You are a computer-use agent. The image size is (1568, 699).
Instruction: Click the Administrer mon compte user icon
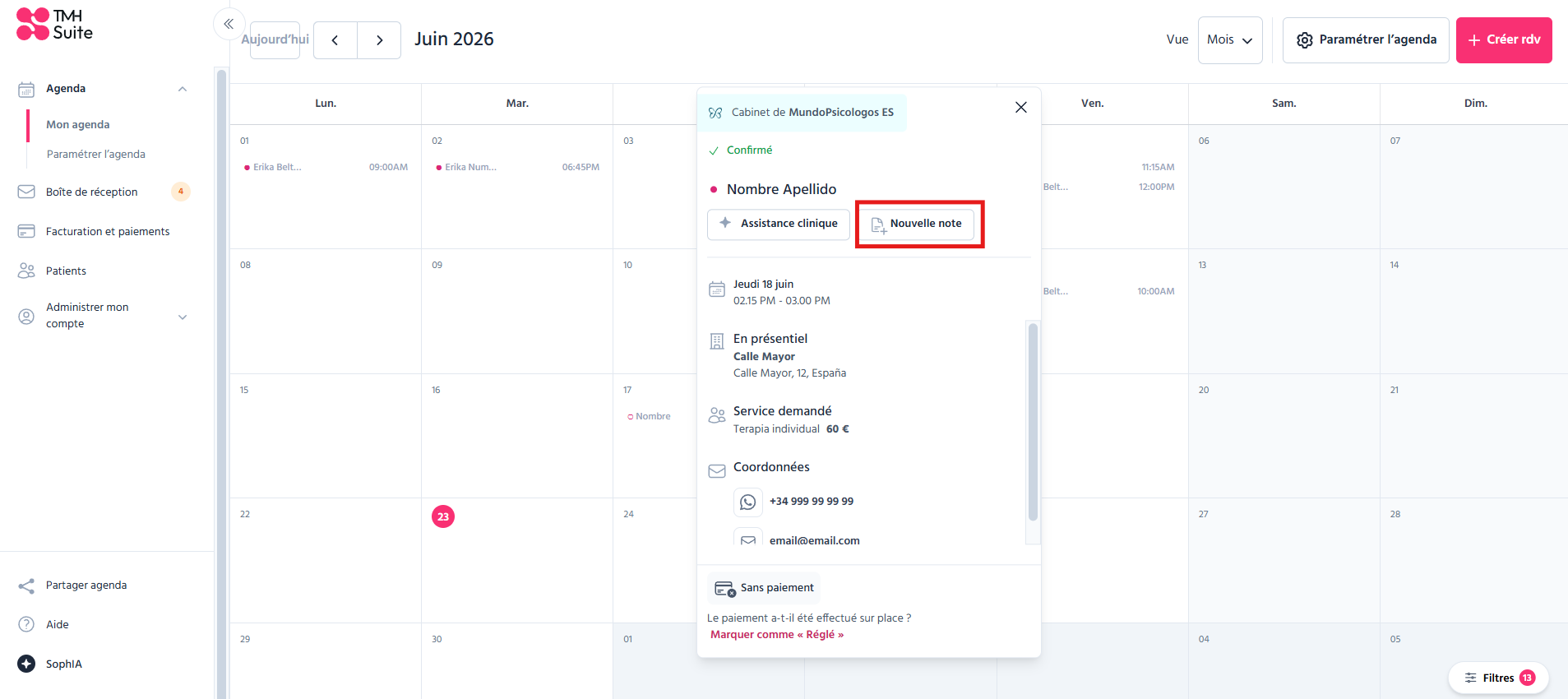coord(26,317)
